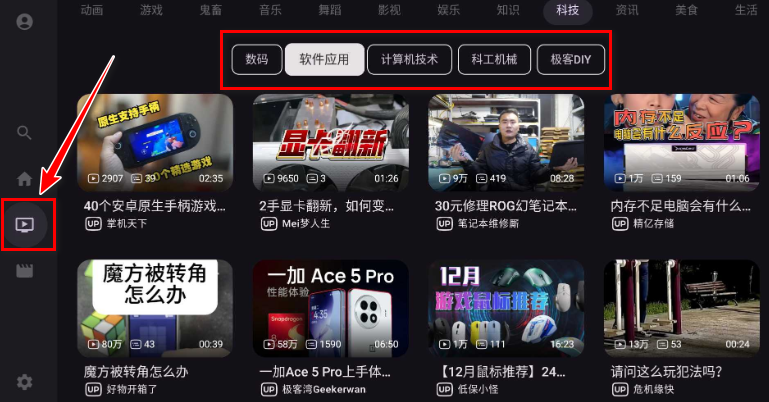This screenshot has width=769, height=402.
Task: Open uploader link 笔记本维修厮
Action: 488,224
